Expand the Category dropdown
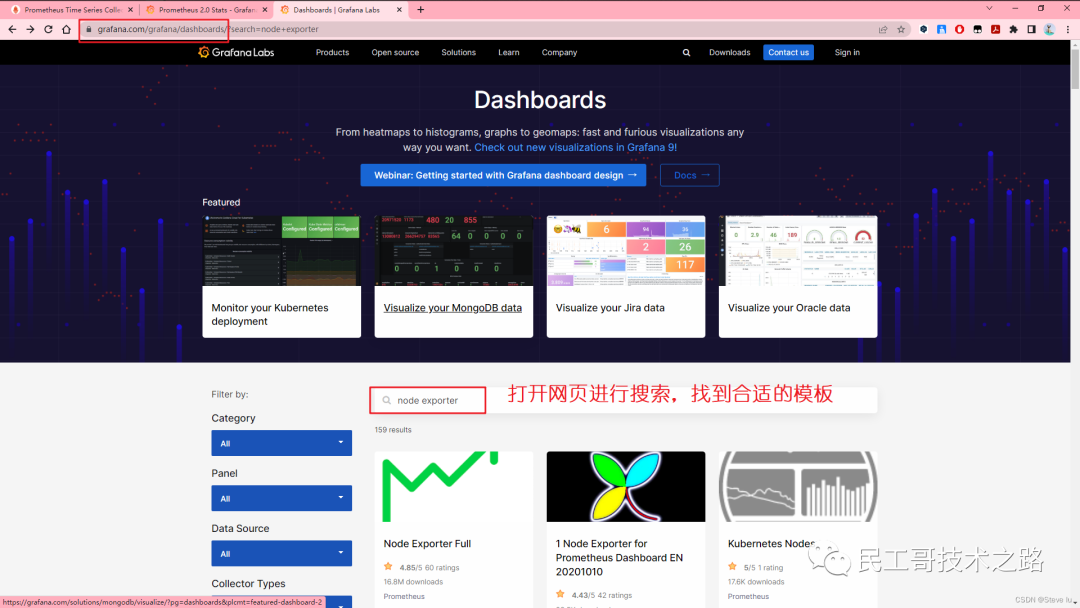Viewport: 1080px width, 608px height. point(282,443)
